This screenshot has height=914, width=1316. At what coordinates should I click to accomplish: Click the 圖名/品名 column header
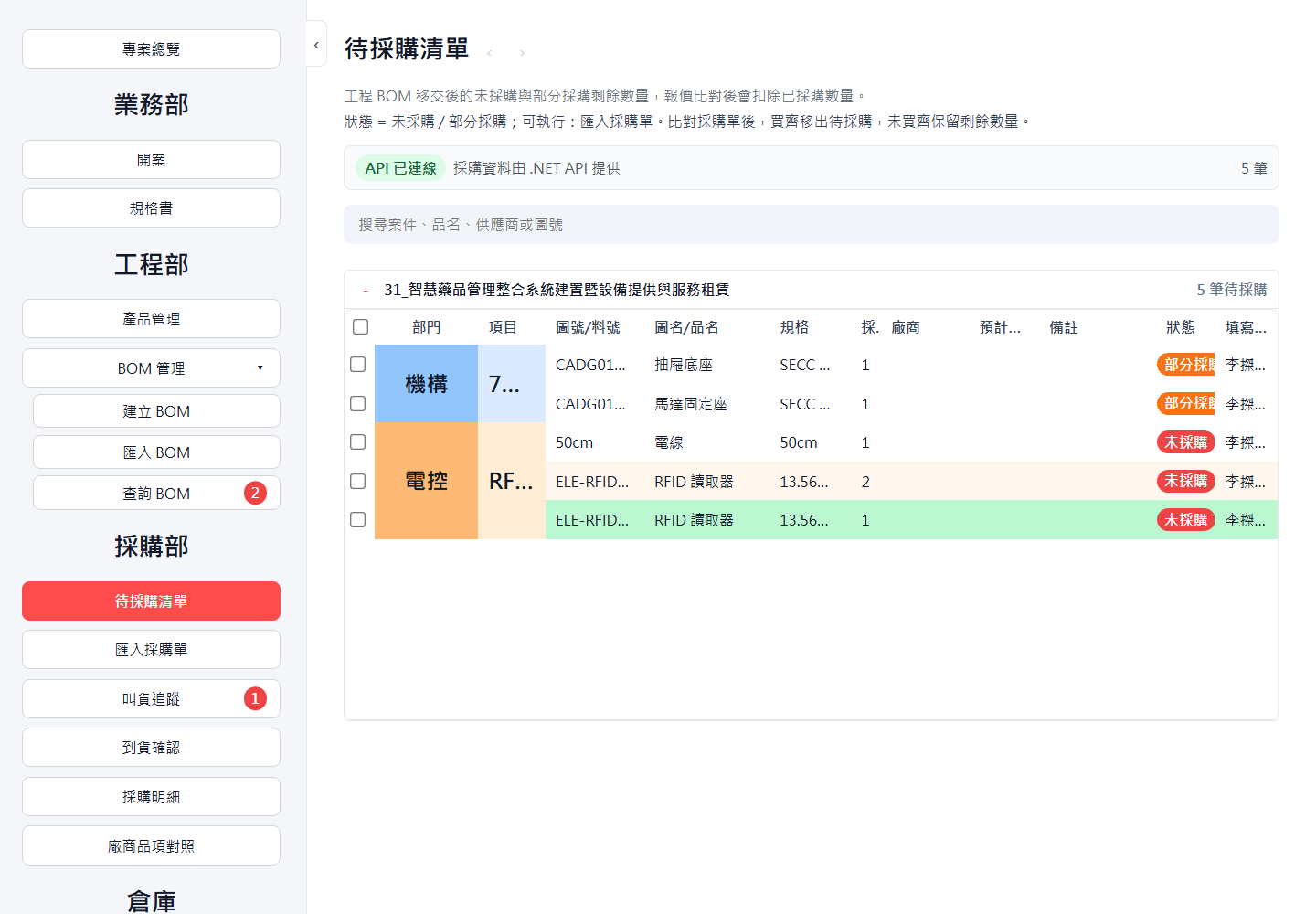coord(686,327)
